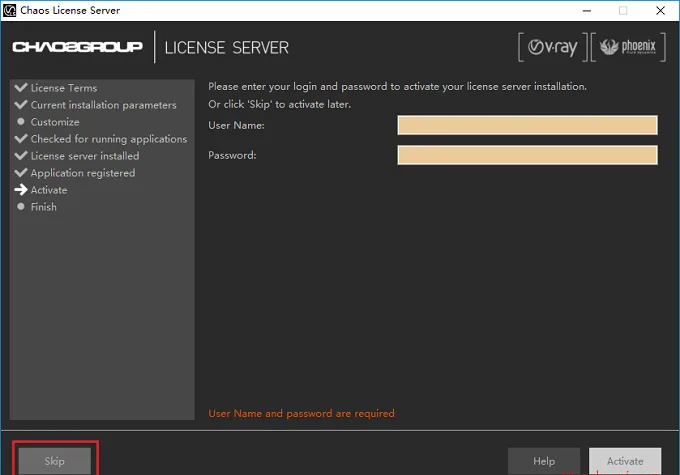
Task: Click the arrow icon beside Activate step
Action: point(21,190)
